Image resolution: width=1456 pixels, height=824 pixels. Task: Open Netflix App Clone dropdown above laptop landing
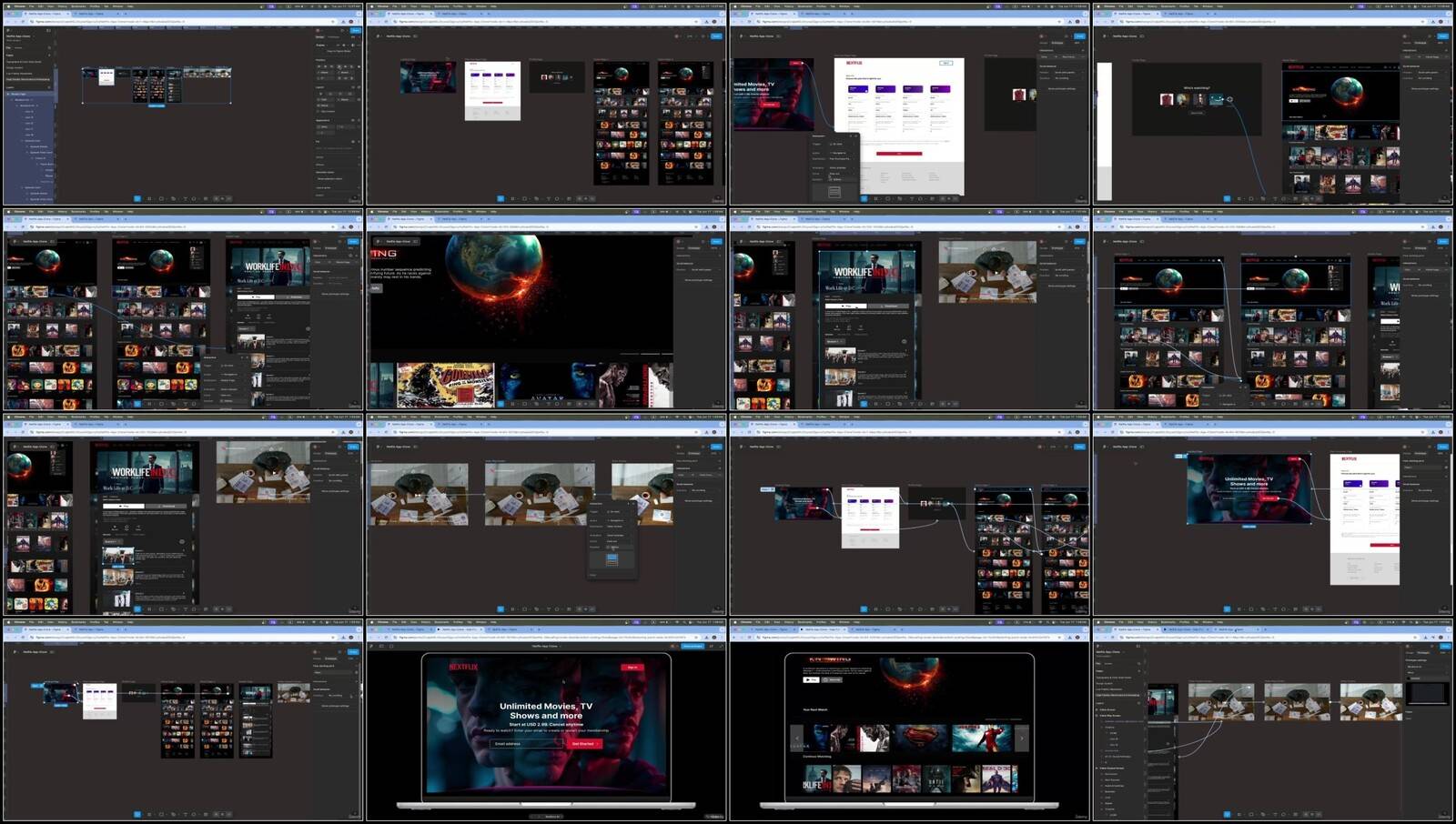click(546, 646)
